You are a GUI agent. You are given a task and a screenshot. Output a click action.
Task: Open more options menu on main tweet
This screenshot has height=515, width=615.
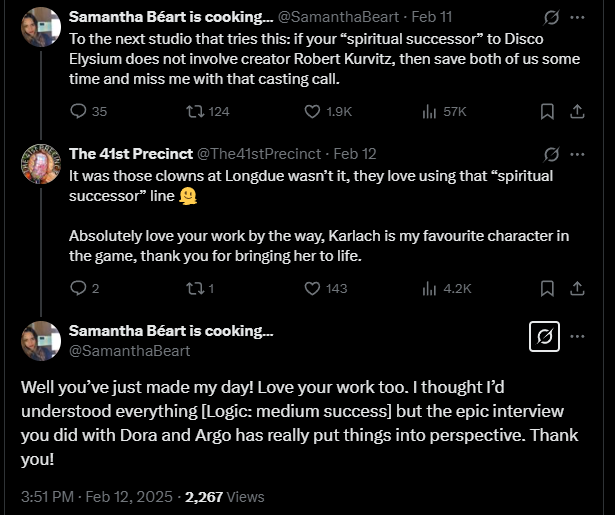[577, 336]
